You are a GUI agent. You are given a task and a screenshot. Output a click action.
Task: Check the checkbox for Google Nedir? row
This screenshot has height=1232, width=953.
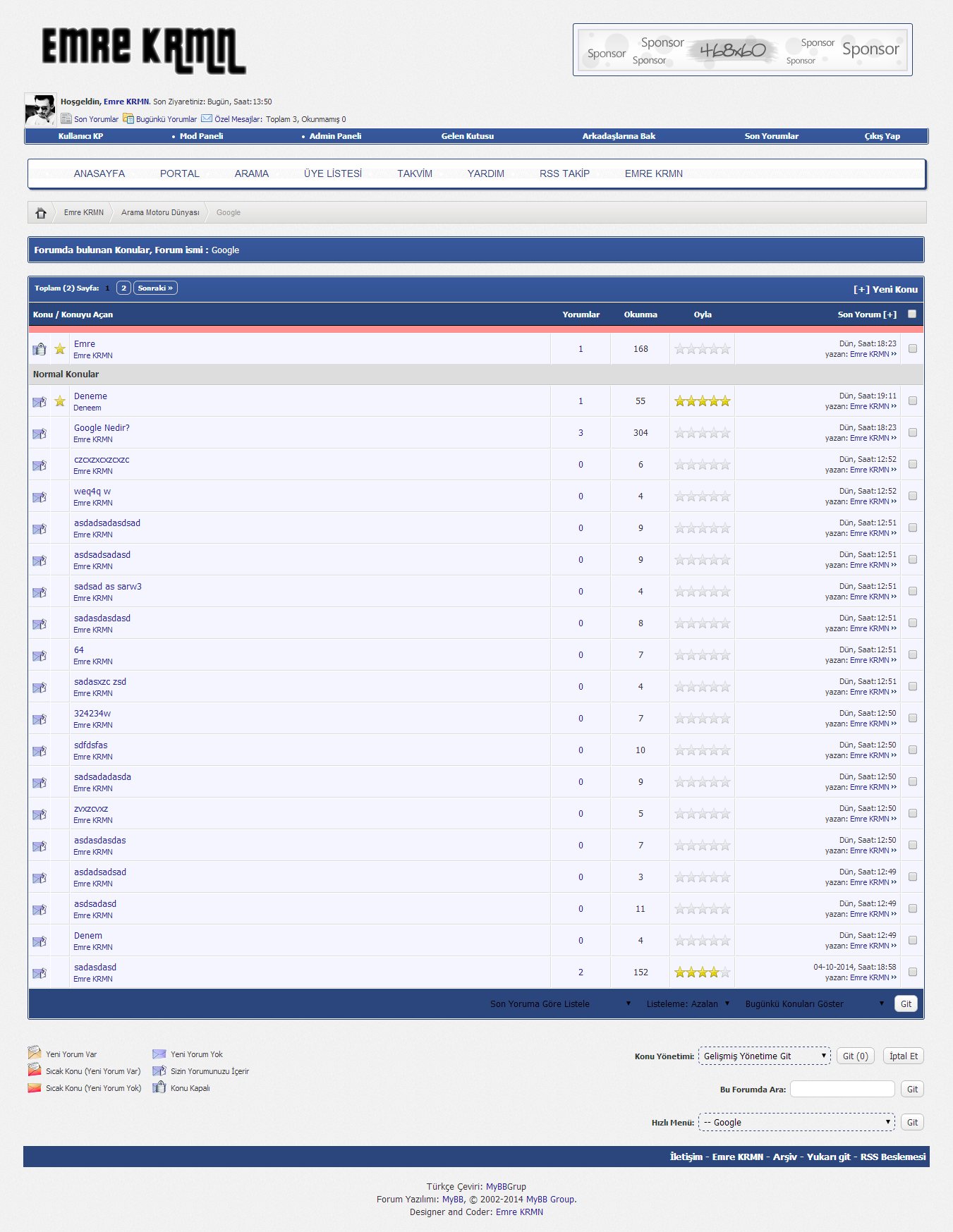[913, 432]
